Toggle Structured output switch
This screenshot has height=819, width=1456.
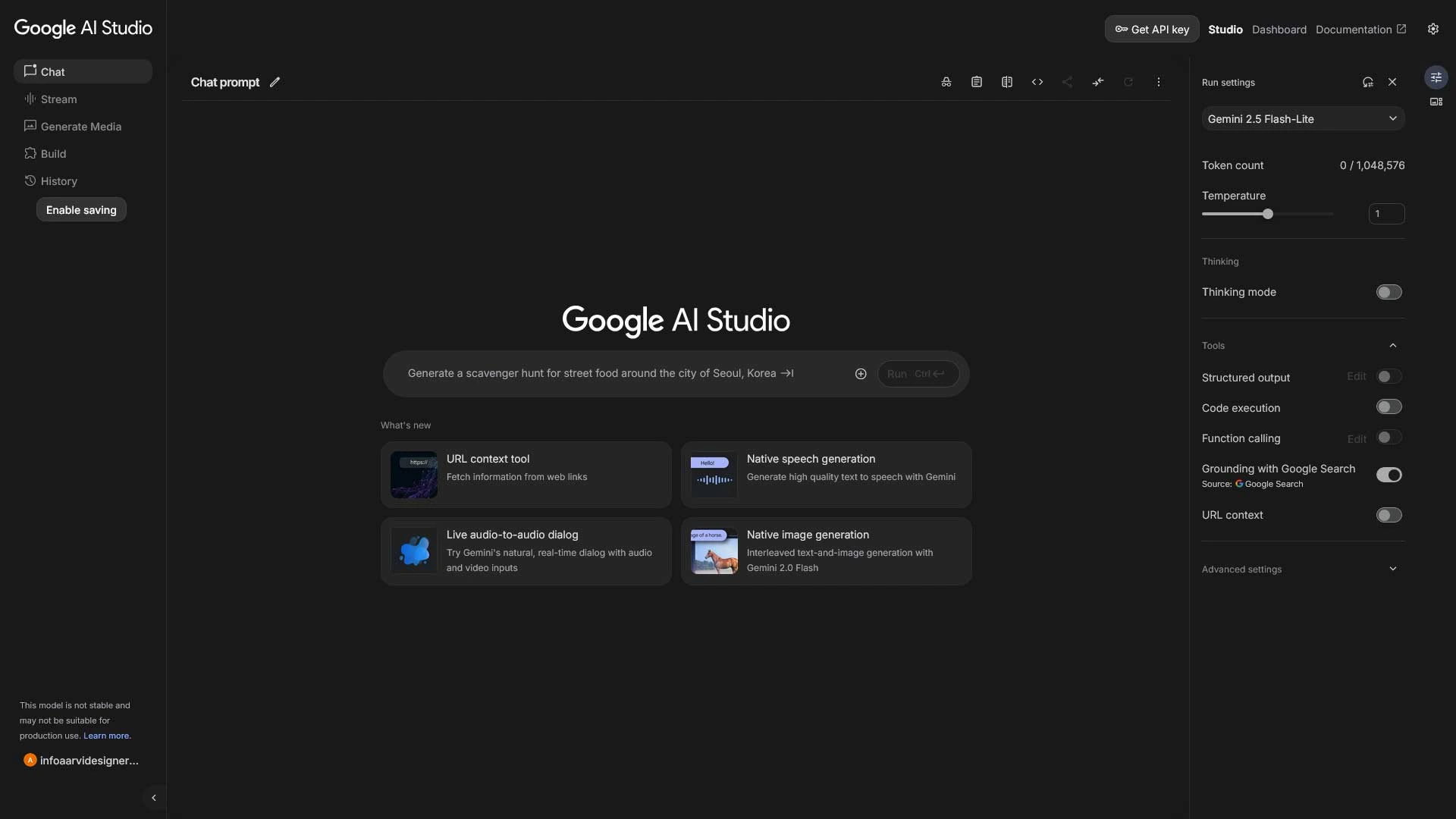(1389, 377)
